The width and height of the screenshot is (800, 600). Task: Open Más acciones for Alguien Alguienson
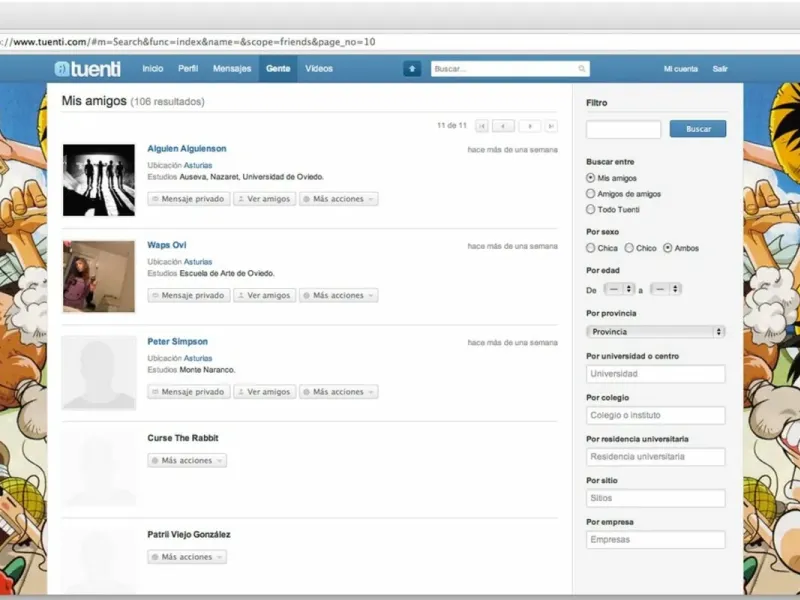[x=339, y=199]
